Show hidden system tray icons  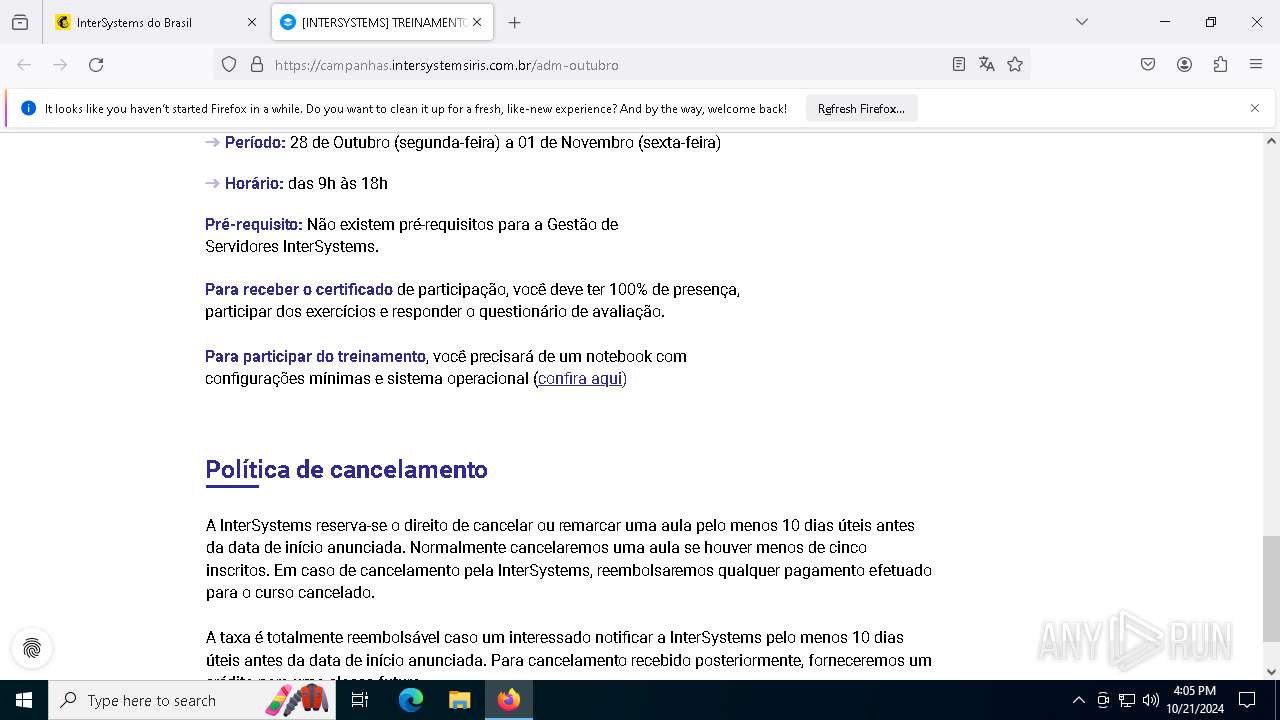pos(1078,700)
